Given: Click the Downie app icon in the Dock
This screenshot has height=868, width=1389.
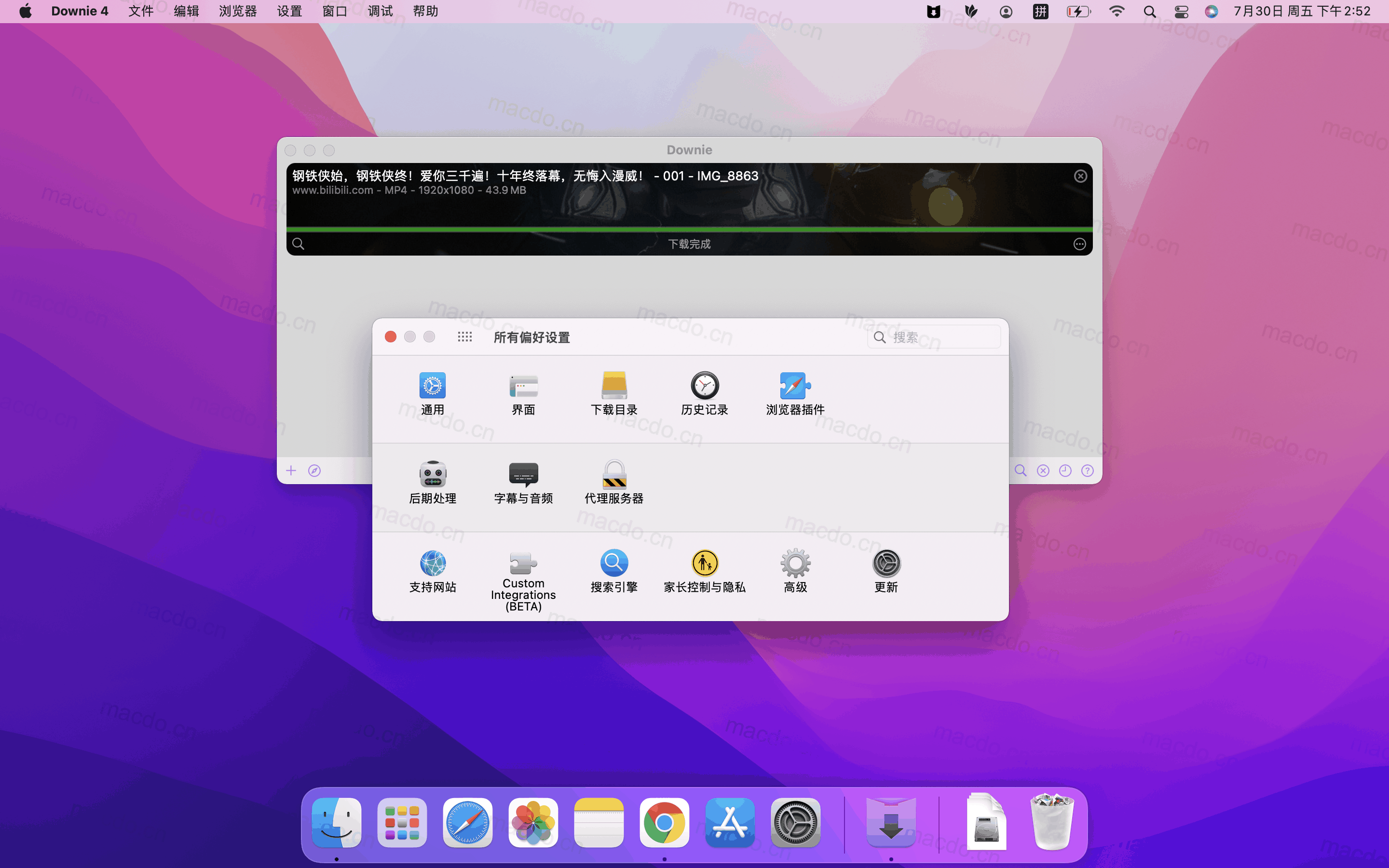Looking at the screenshot, I should click(x=891, y=823).
